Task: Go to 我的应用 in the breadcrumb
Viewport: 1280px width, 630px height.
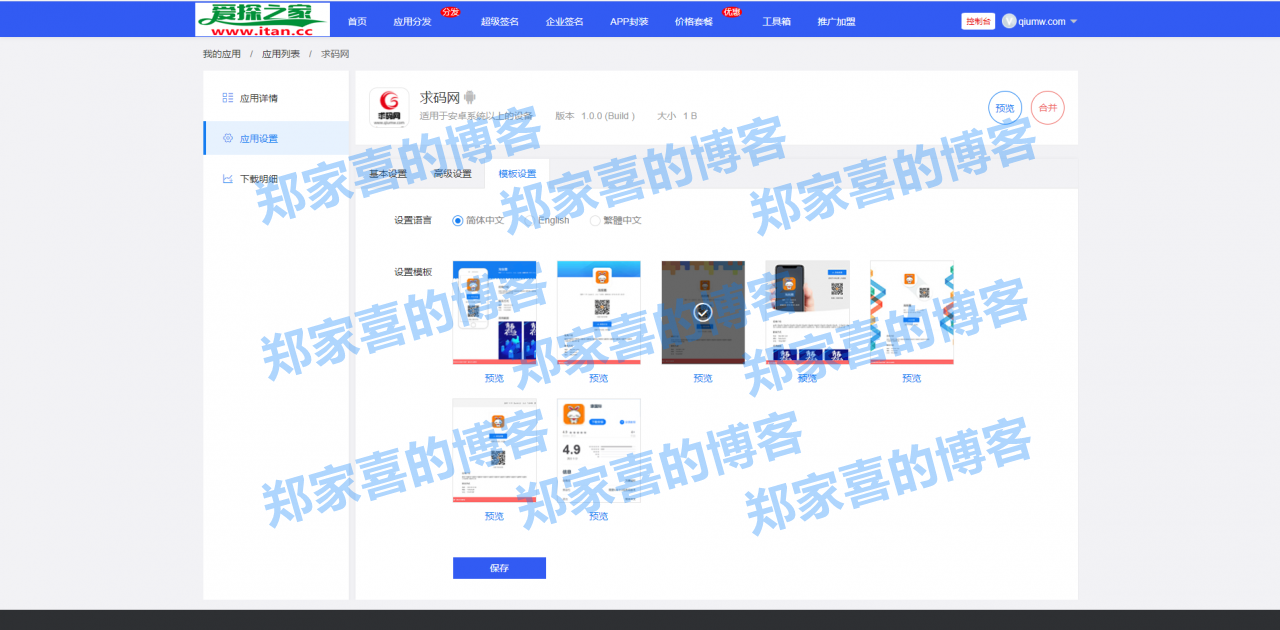Action: pos(221,54)
